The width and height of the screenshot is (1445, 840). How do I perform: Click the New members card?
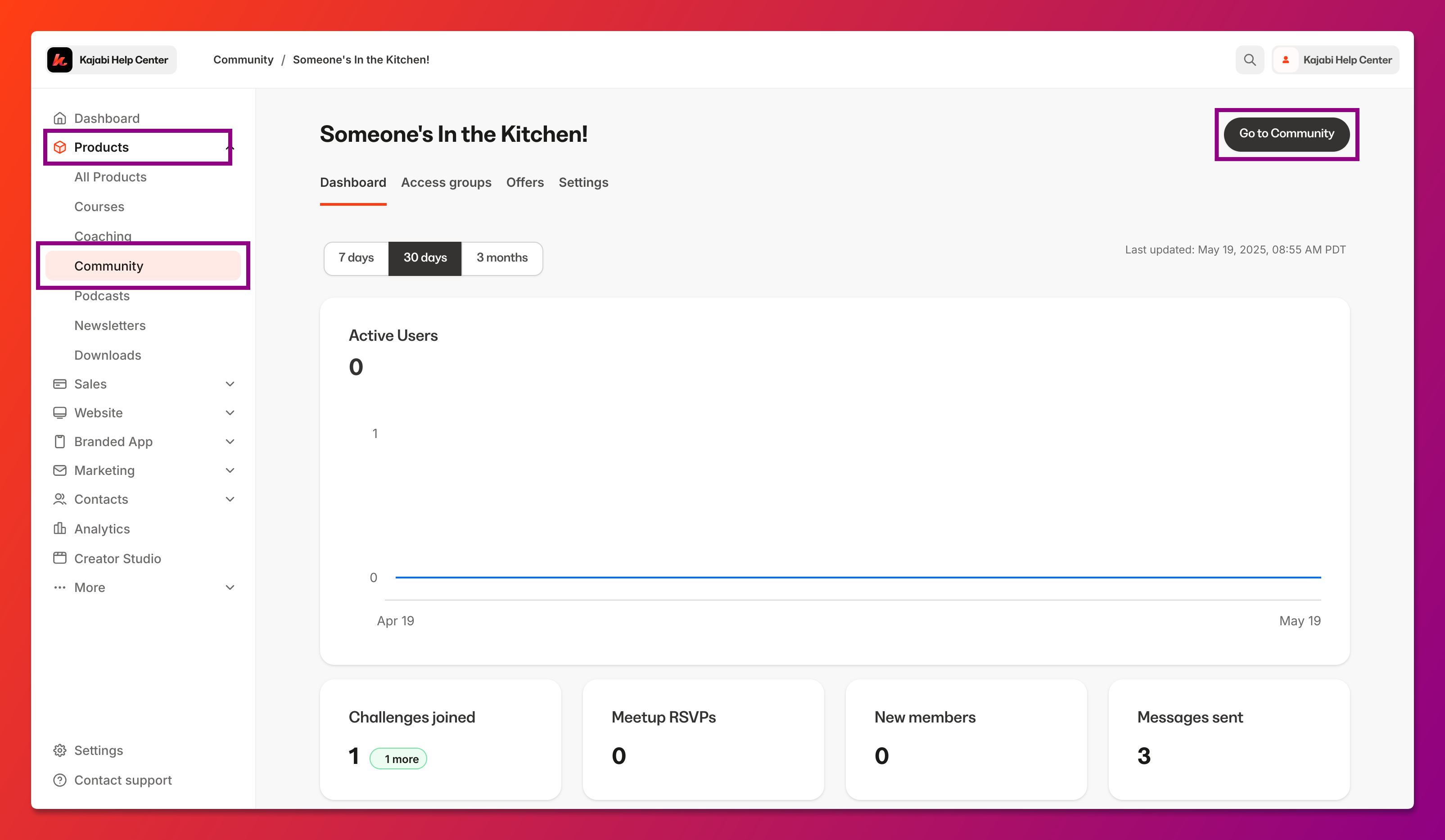click(966, 739)
